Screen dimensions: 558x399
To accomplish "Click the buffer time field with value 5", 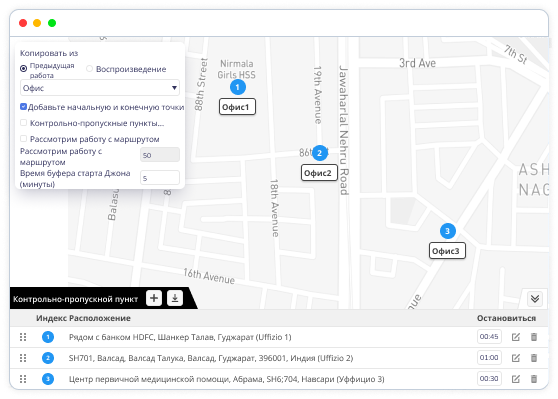I will pyautogui.click(x=160, y=178).
